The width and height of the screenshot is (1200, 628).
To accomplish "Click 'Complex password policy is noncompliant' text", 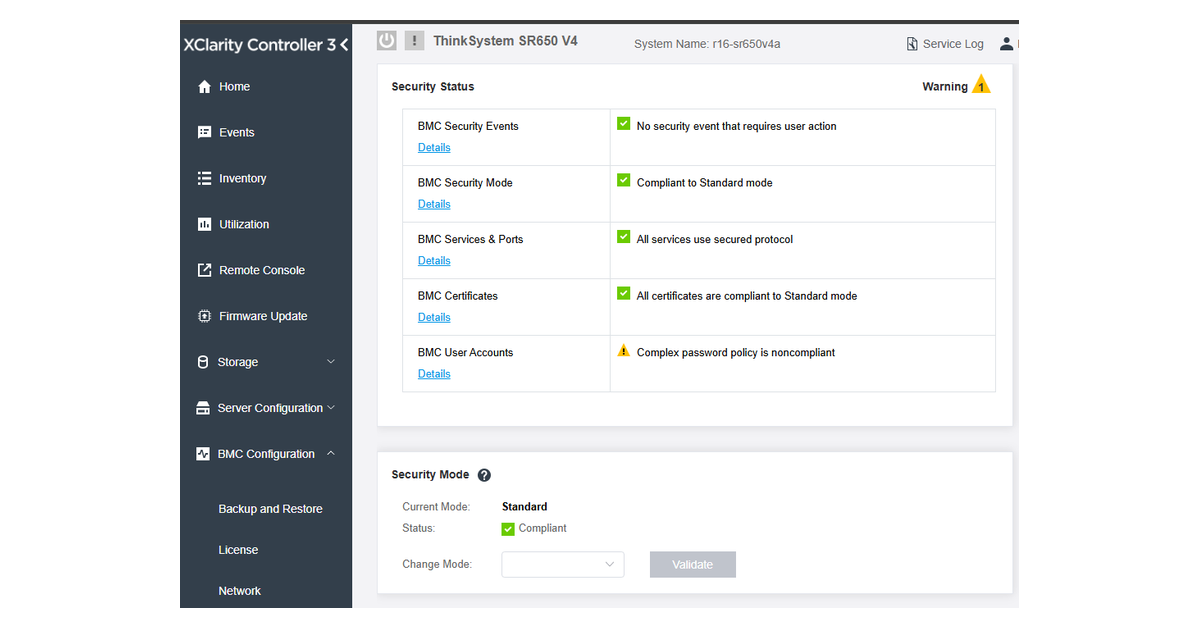I will (x=736, y=353).
